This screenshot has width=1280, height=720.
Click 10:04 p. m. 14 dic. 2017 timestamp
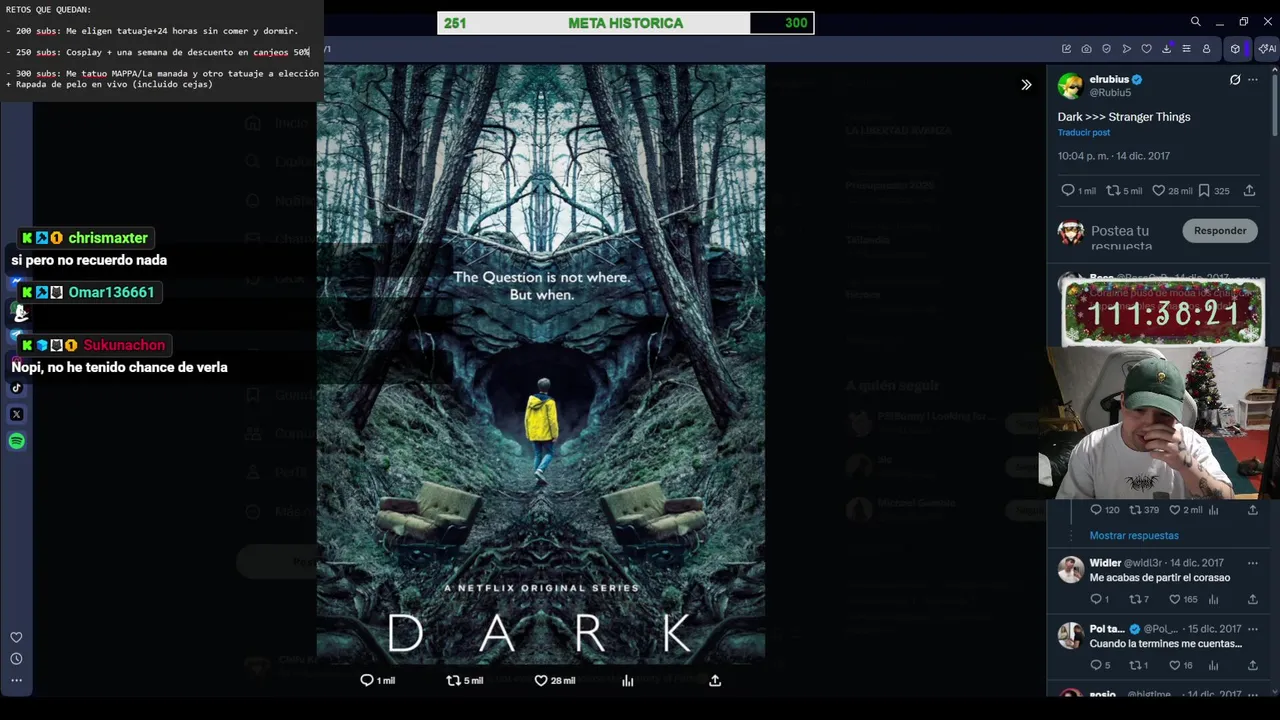[x=1114, y=156]
